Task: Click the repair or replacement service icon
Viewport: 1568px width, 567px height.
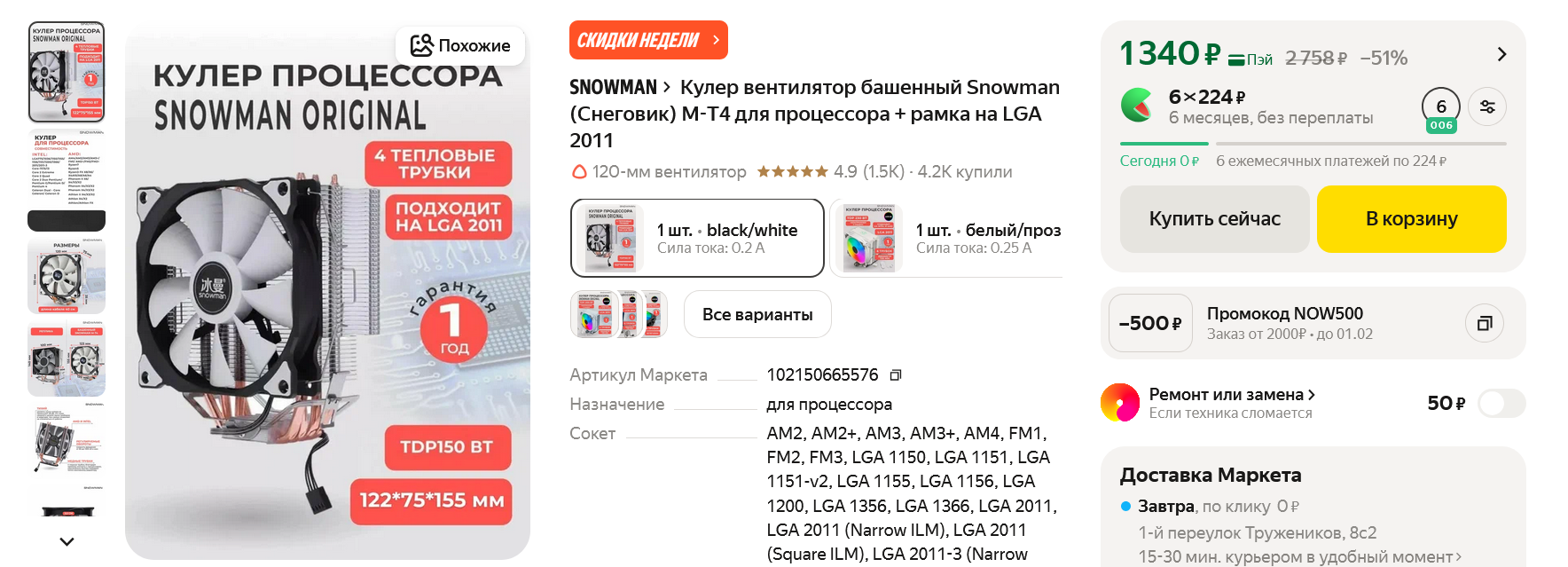Action: pos(1120,403)
